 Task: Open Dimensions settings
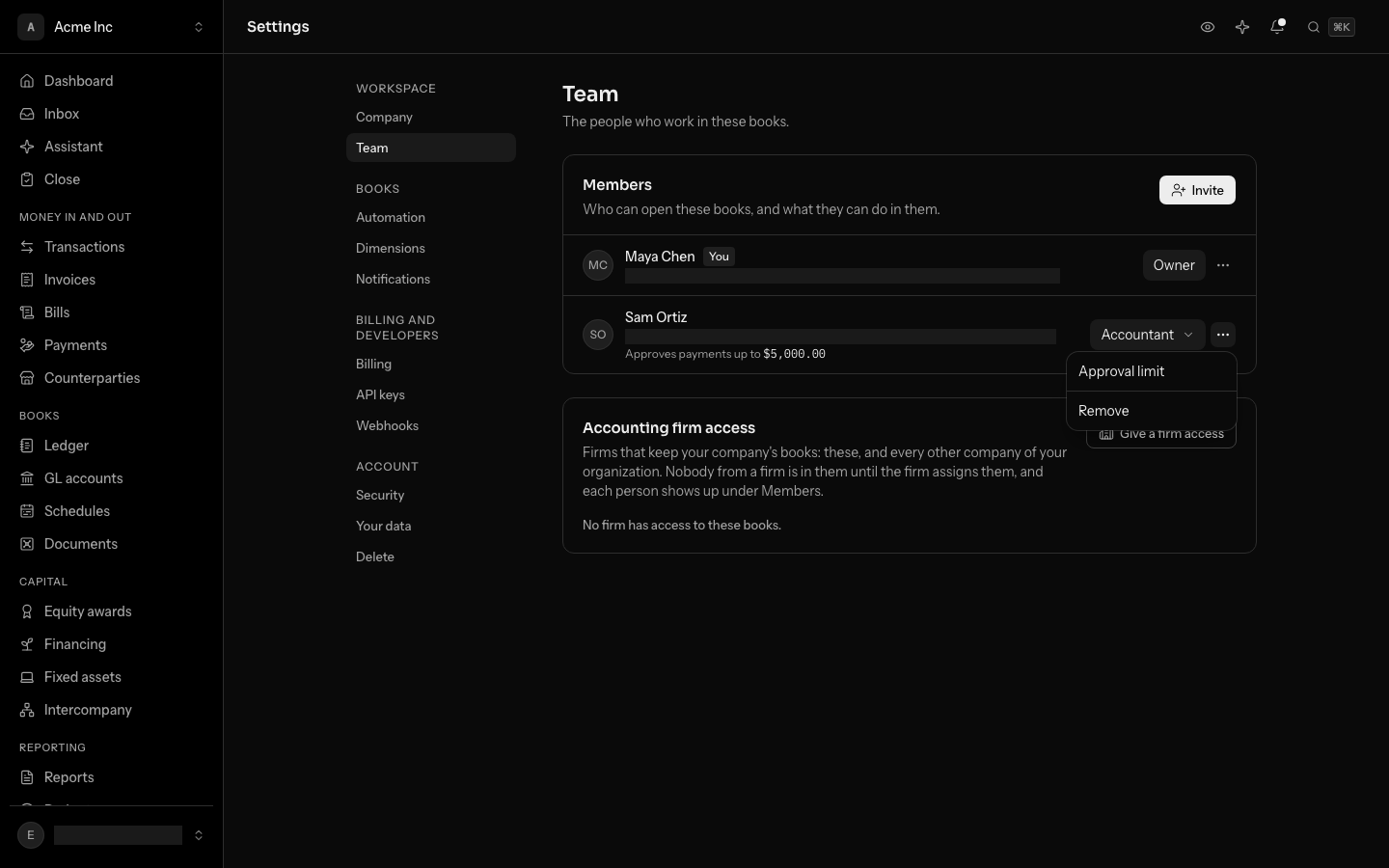[431, 248]
